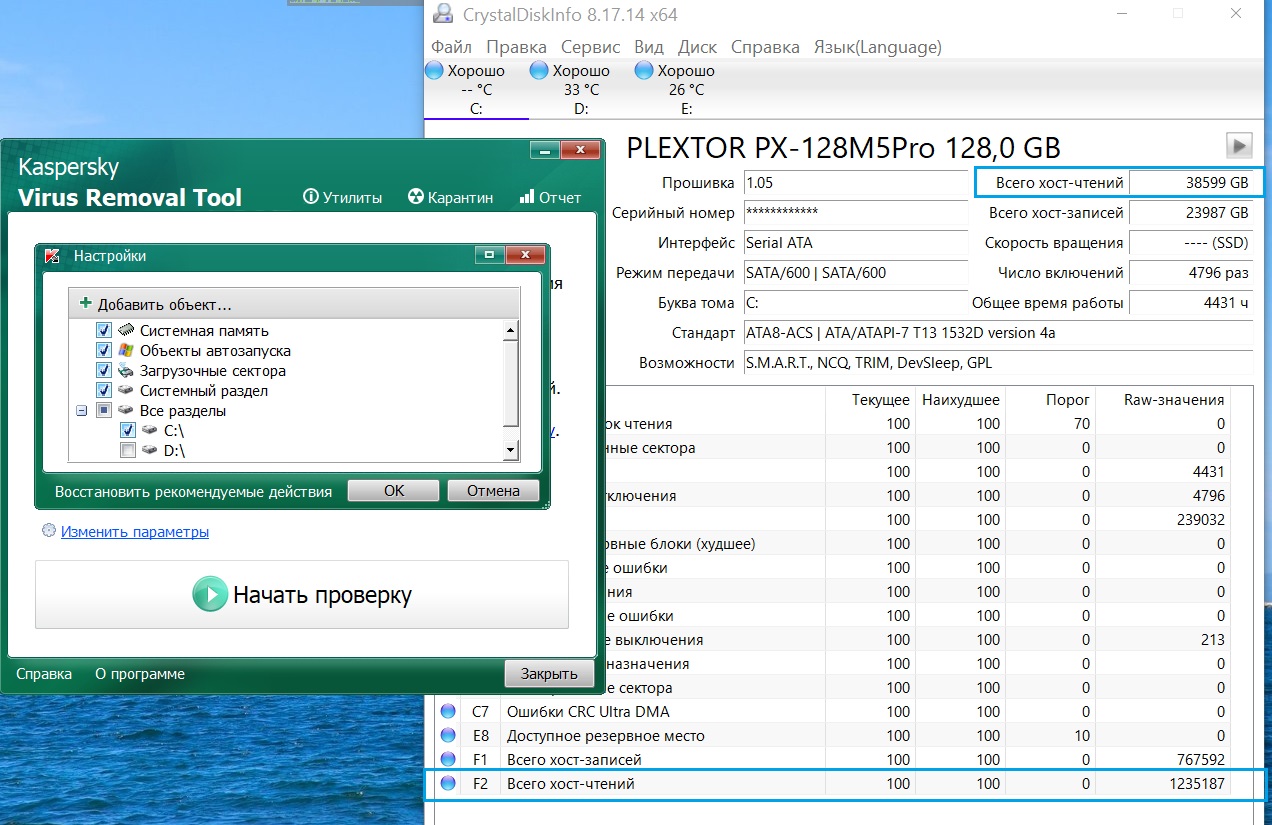
Task: Click the next-disk arrow beside PLEXTOR title
Action: (1240, 146)
